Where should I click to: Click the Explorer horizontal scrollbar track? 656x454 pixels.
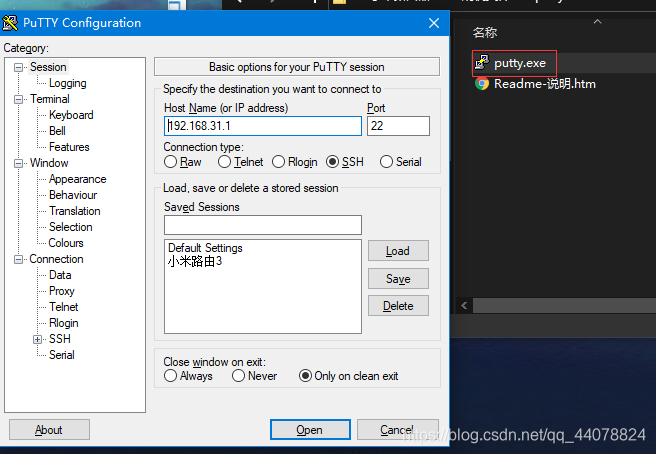click(x=564, y=305)
